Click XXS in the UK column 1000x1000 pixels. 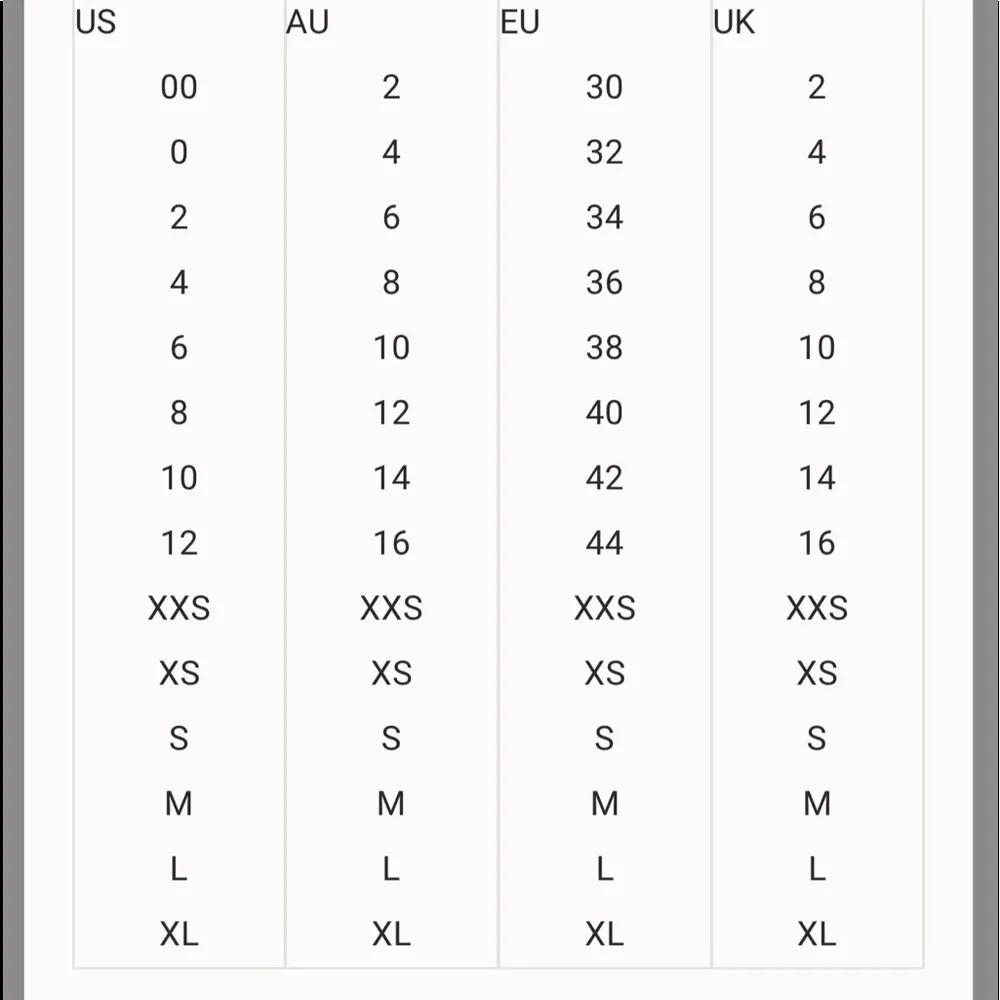click(x=817, y=608)
